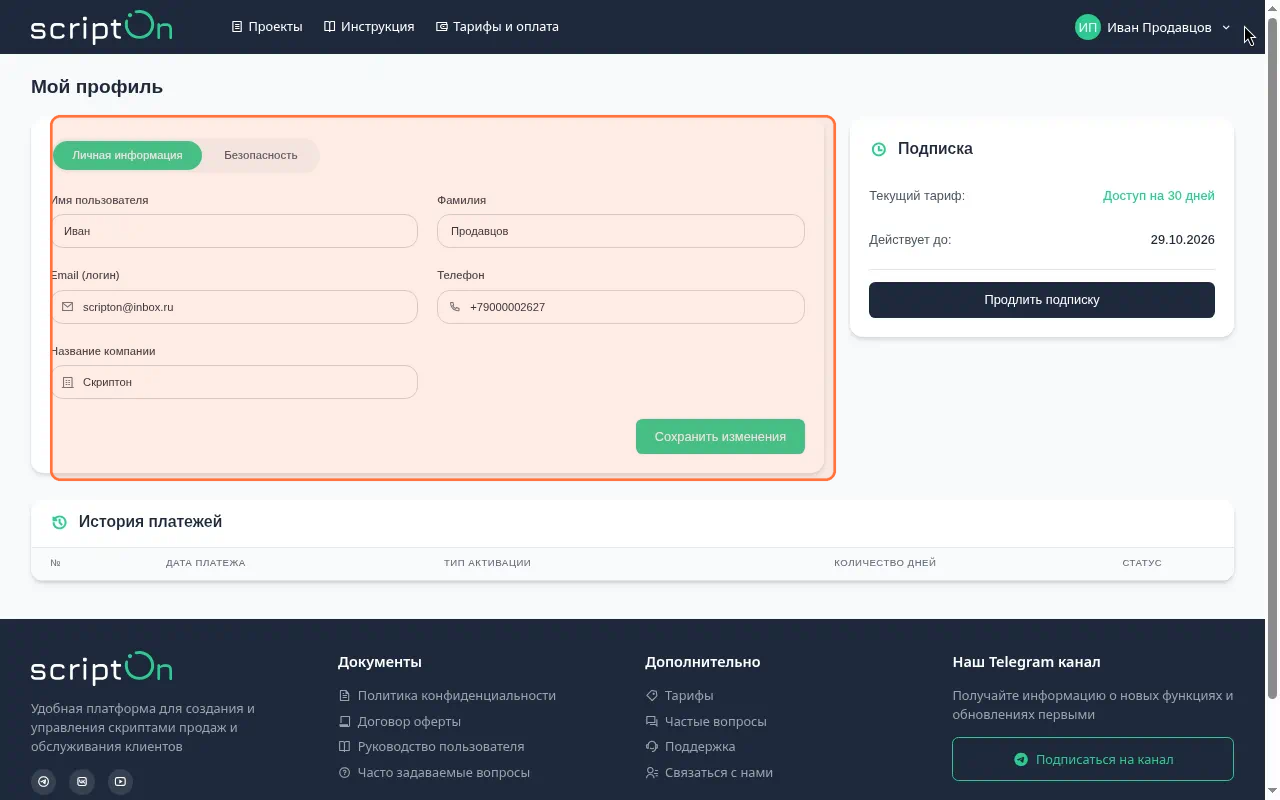
Task: Open the Договор оферты link
Action: point(400,722)
